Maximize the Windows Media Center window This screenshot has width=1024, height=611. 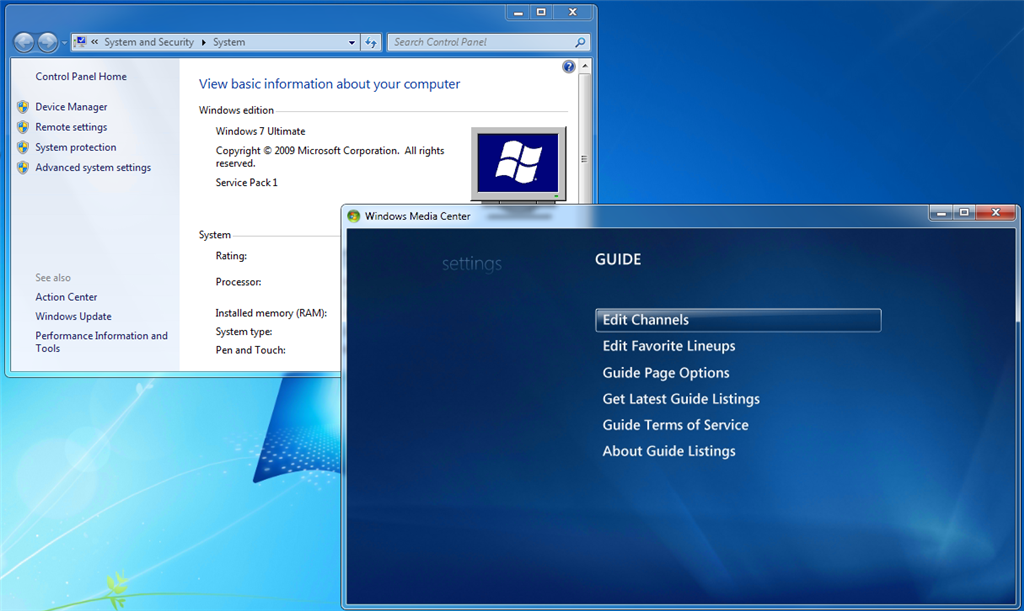pos(964,213)
